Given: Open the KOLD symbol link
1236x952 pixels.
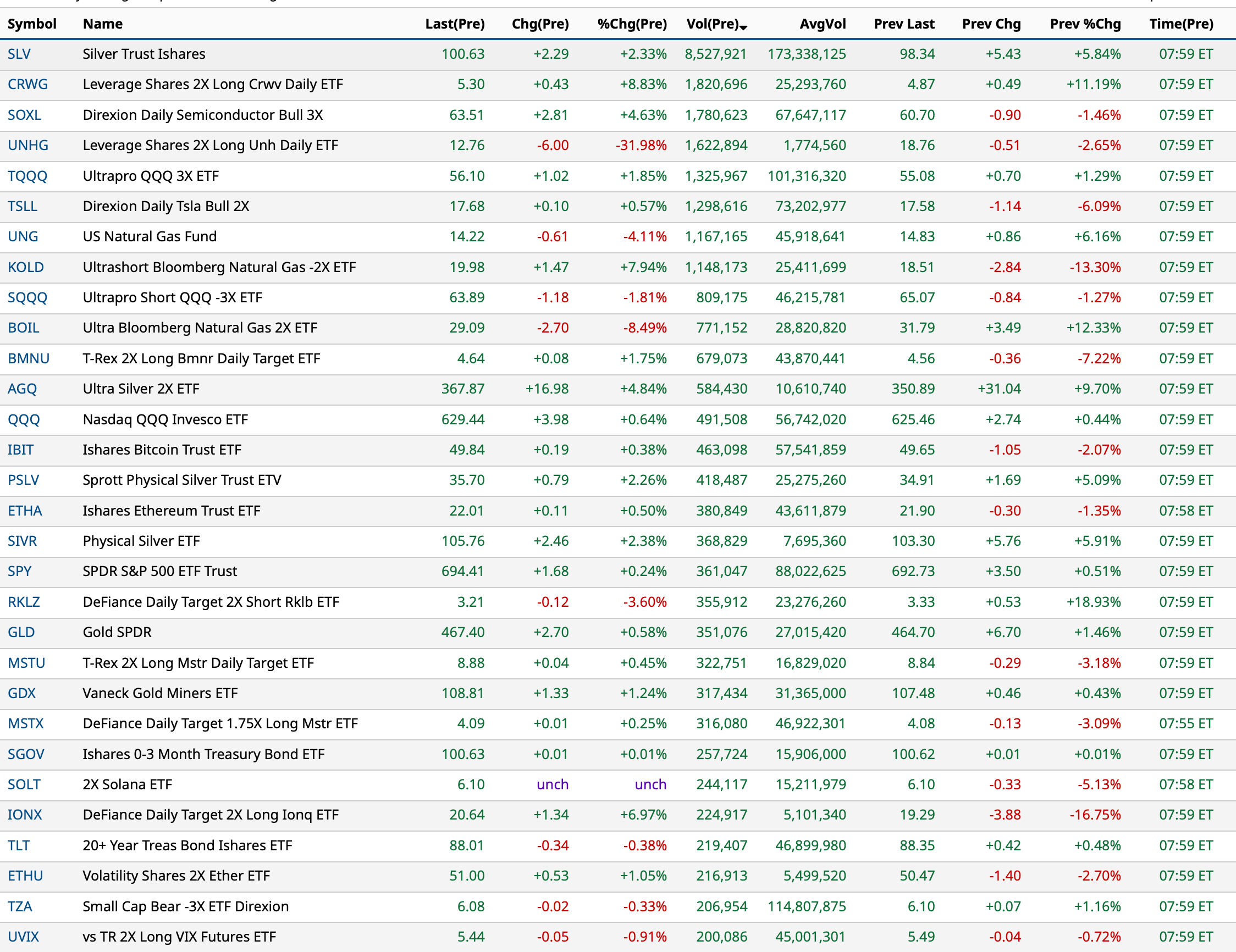Looking at the screenshot, I should coord(25,267).
